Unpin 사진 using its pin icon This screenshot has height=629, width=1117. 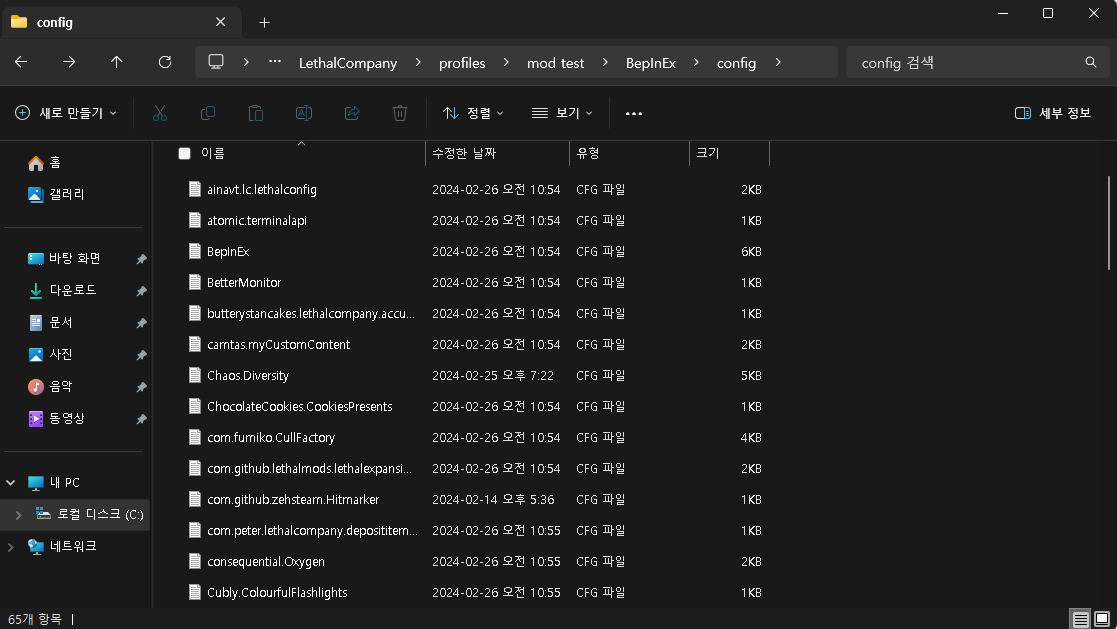pyautogui.click(x=141, y=355)
